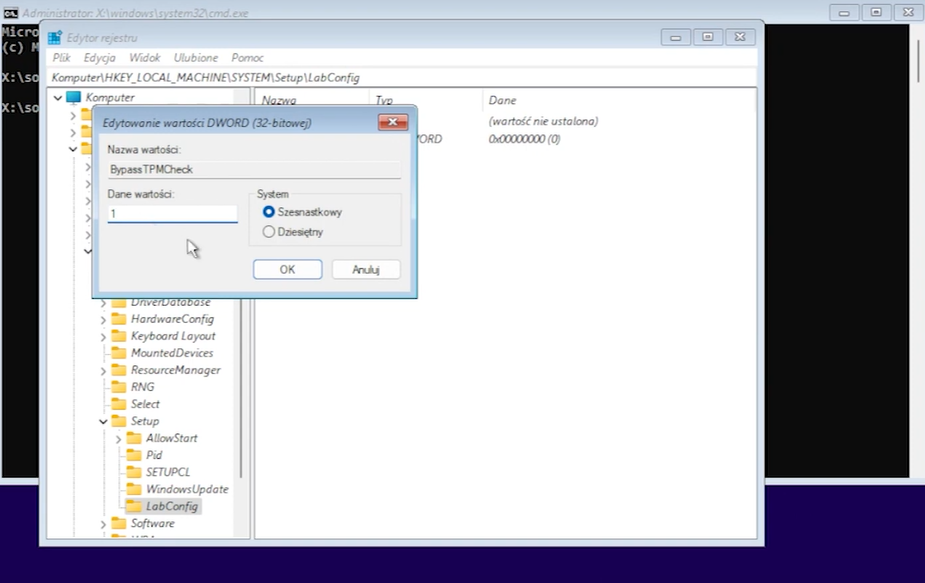This screenshot has height=583, width=925.
Task: Click the ResourceManager folder icon
Action: [x=119, y=370]
